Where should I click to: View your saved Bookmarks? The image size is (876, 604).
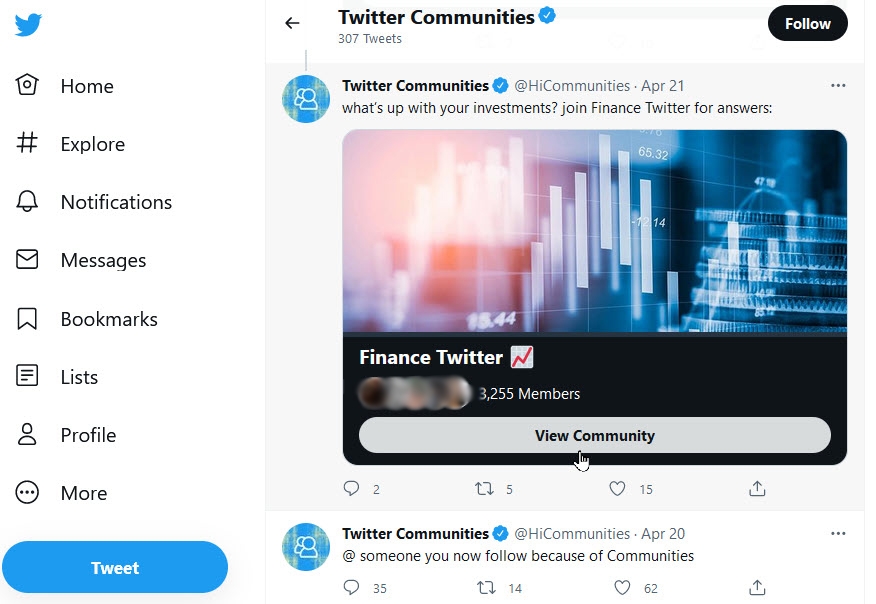[109, 318]
